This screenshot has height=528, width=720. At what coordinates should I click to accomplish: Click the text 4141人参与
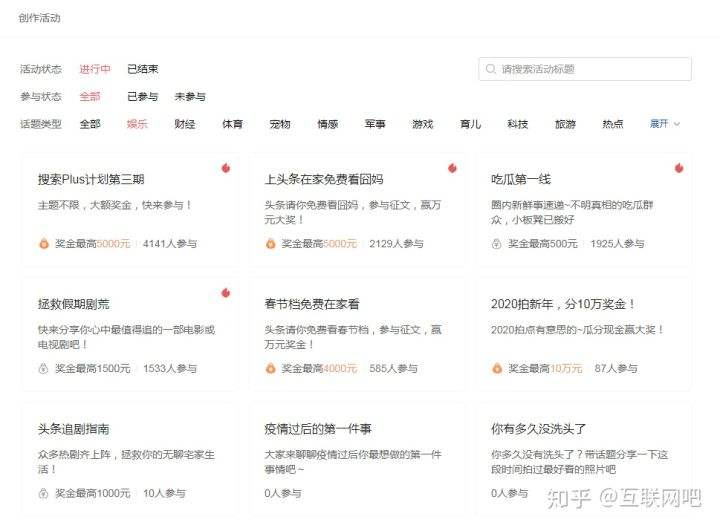pos(170,244)
